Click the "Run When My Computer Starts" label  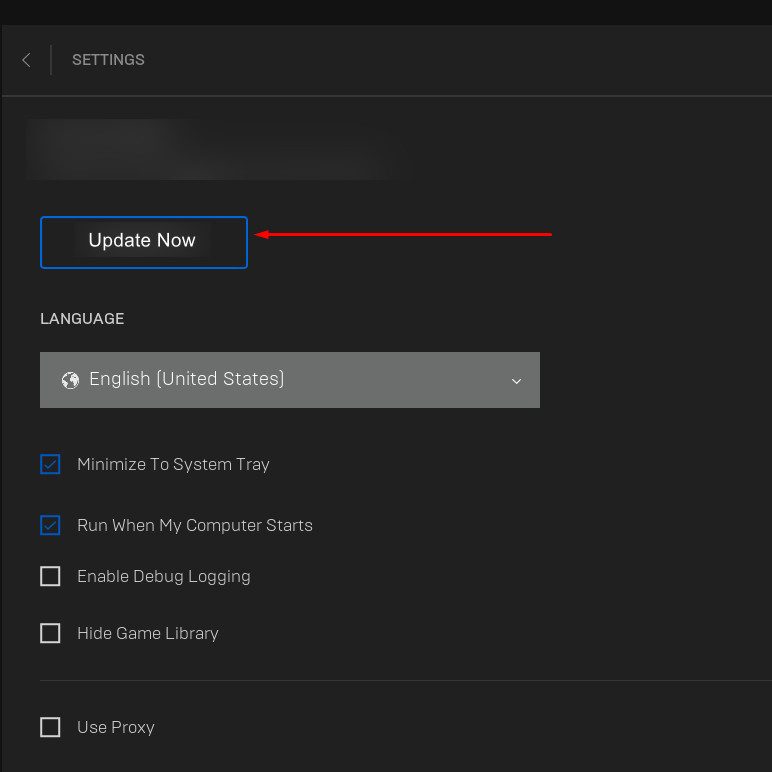pos(195,525)
